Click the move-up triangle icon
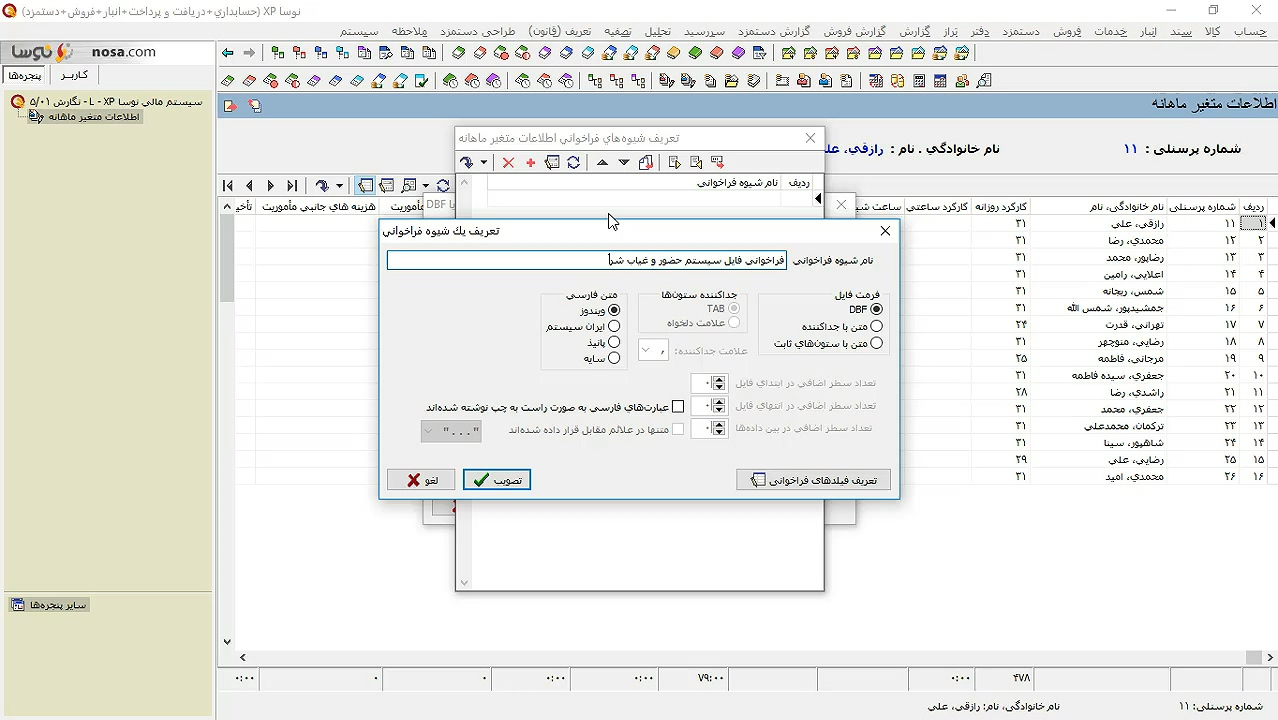Image resolution: width=1278 pixels, height=720 pixels. click(602, 163)
